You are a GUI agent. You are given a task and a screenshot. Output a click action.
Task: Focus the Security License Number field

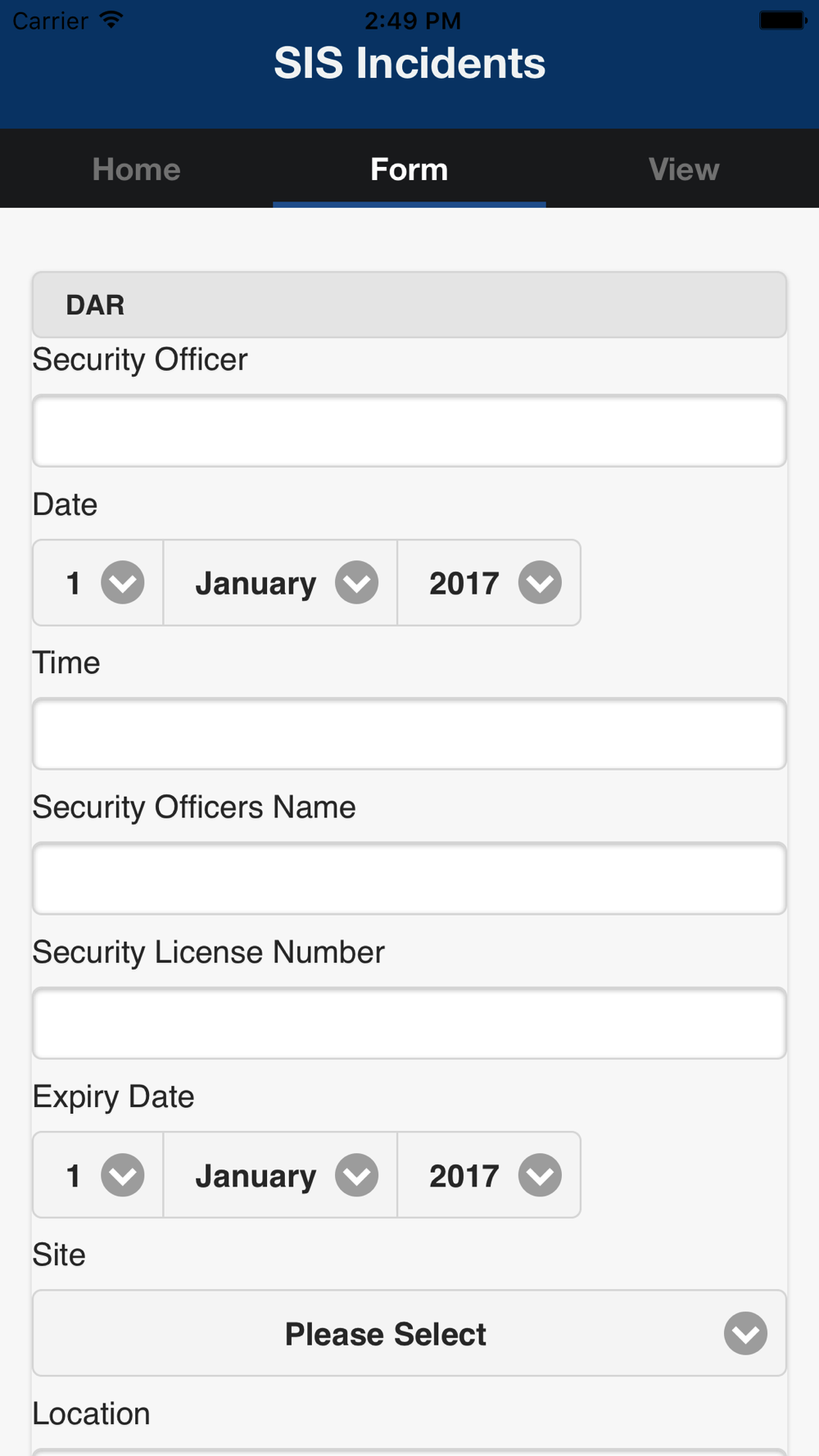pyautogui.click(x=409, y=1023)
